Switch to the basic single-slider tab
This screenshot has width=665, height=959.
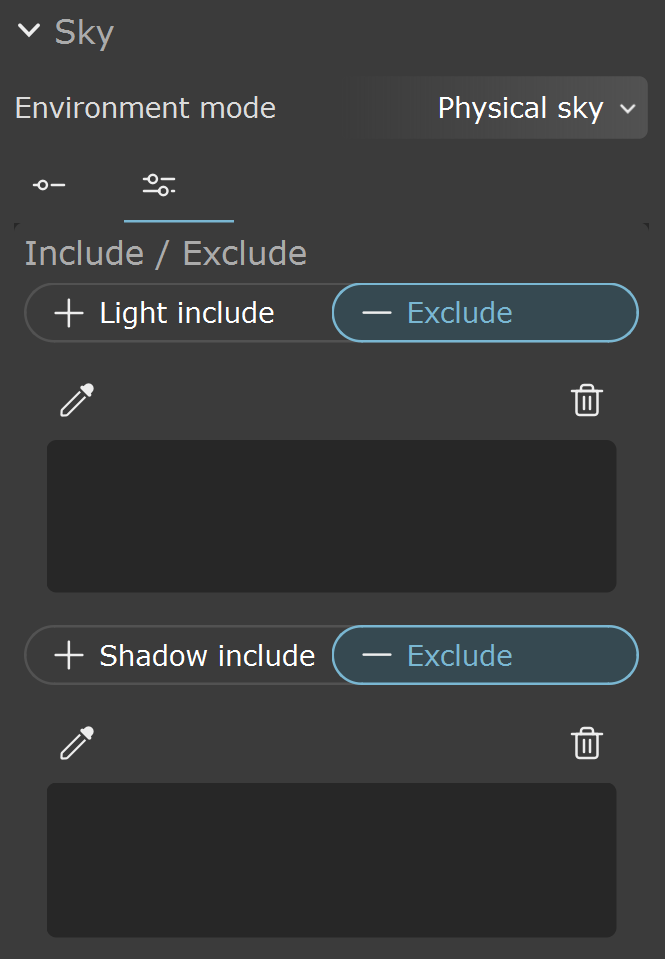pyautogui.click(x=49, y=185)
